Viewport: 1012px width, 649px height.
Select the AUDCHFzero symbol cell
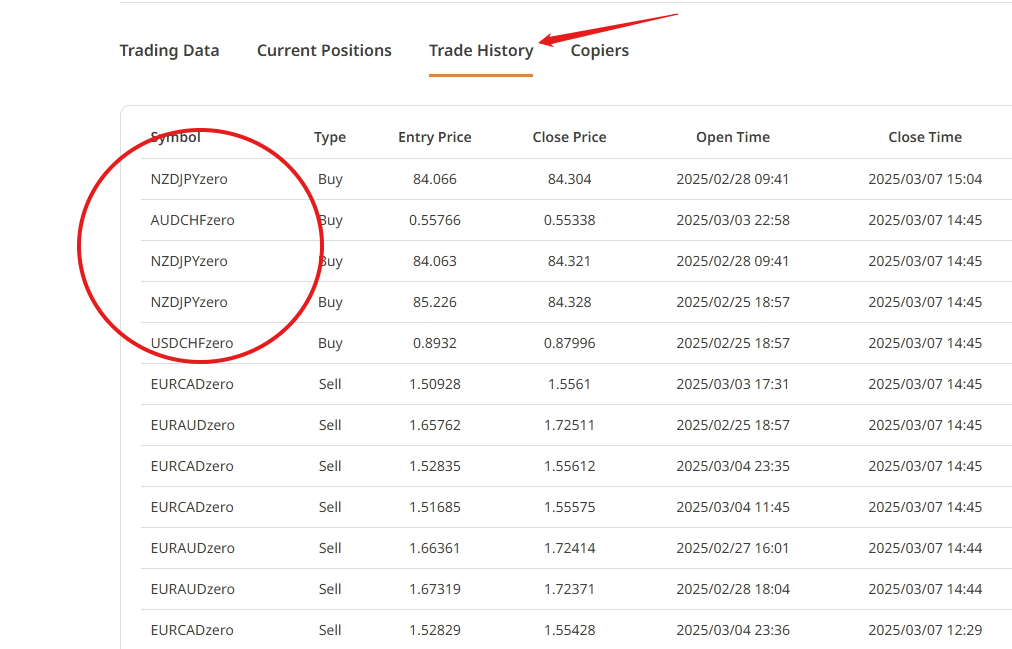point(193,220)
